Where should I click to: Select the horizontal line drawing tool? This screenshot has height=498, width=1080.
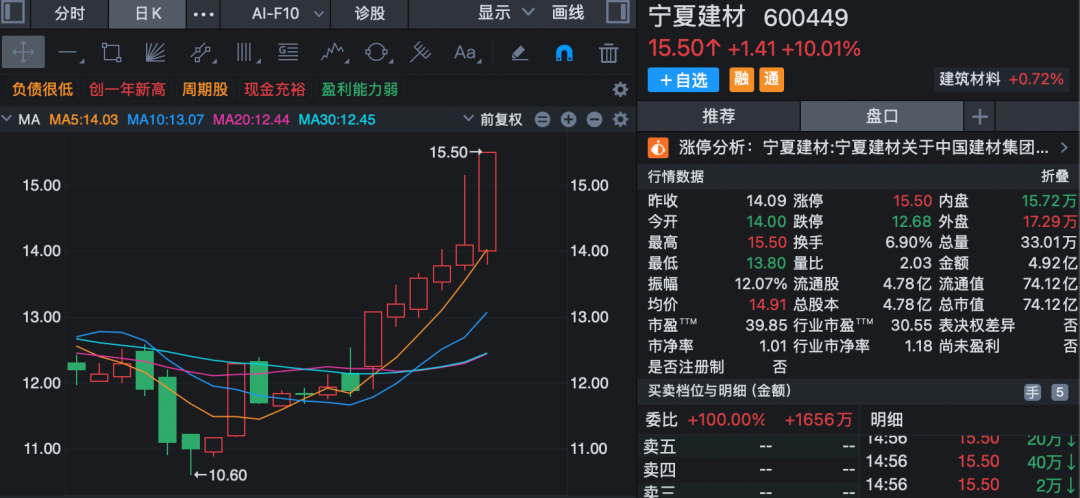click(69, 52)
